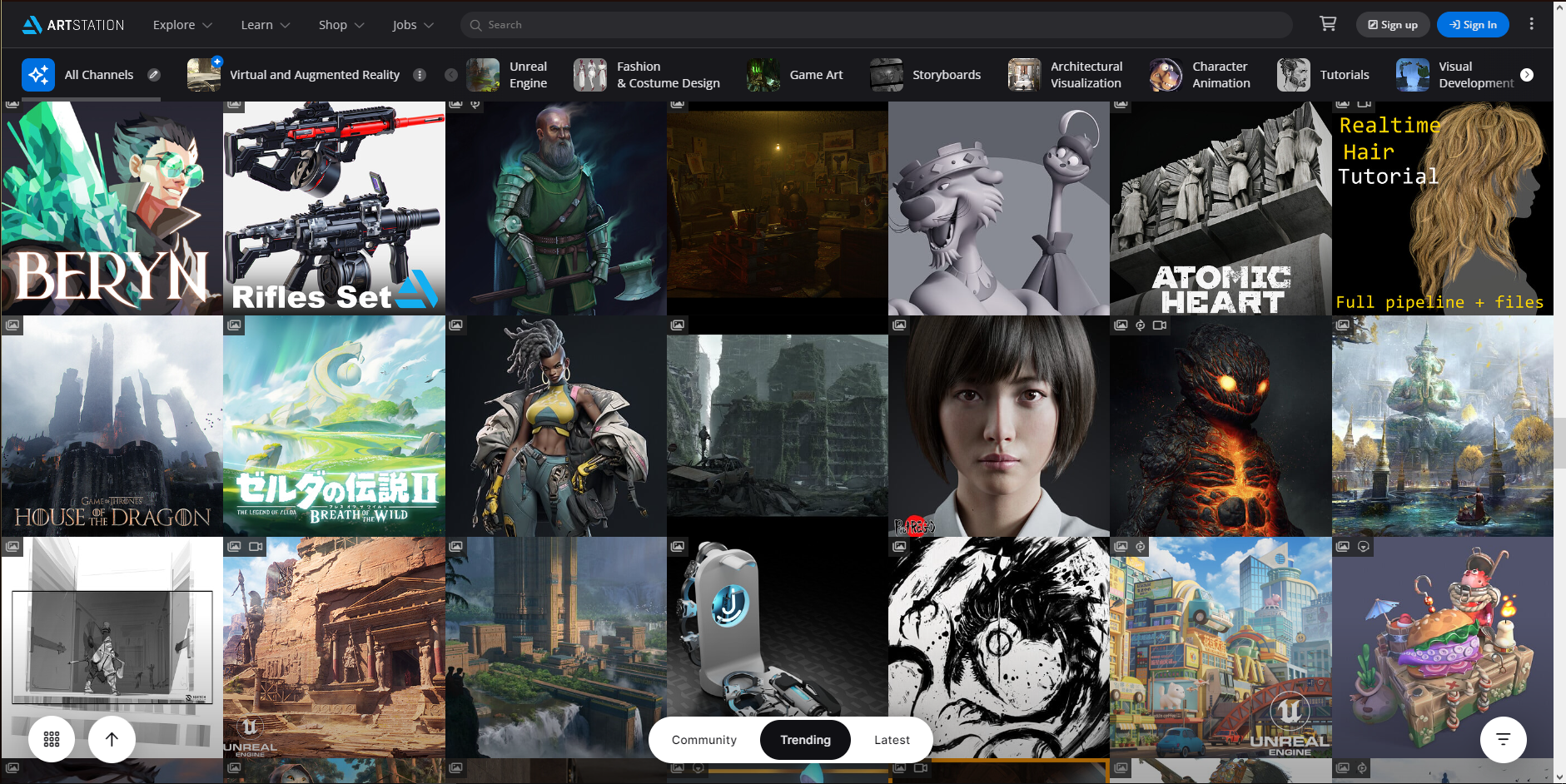Expand the Explore dropdown
This screenshot has width=1566, height=784.
(x=182, y=25)
